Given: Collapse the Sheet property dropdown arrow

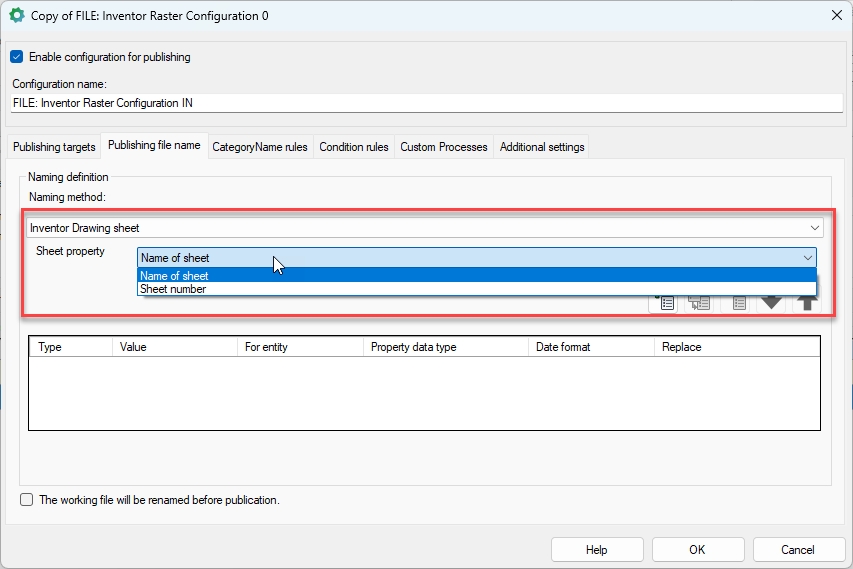Looking at the screenshot, I should (807, 258).
